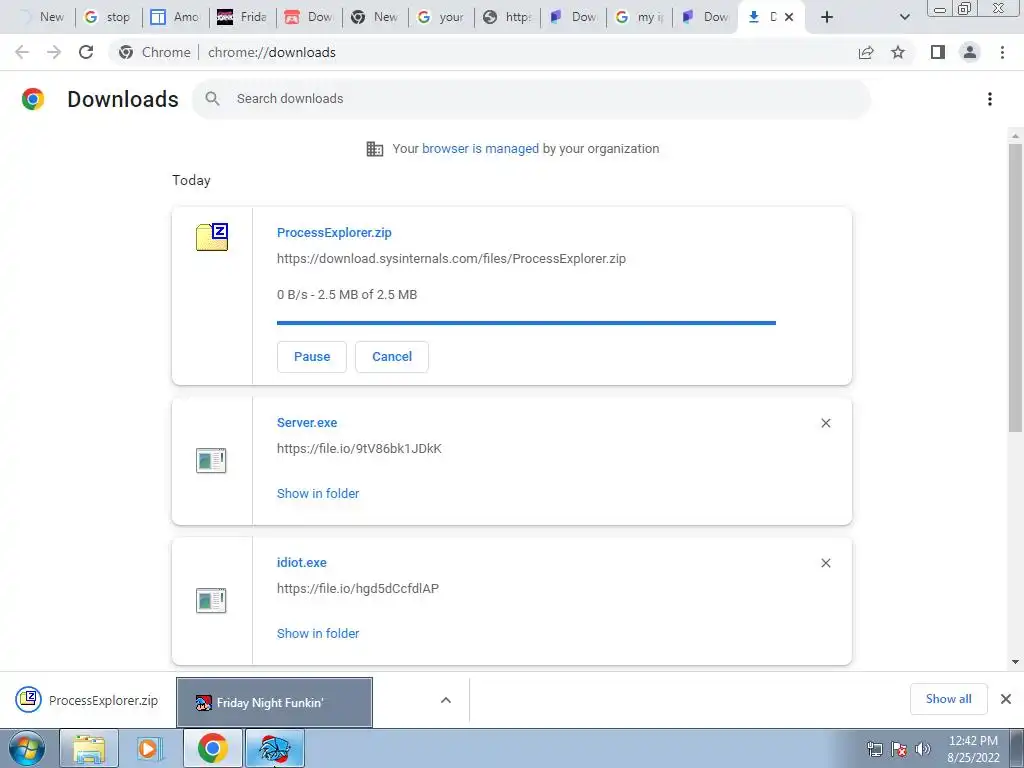Open Windows Media Player from taskbar
Viewport: 1024px width, 768px height.
click(148, 748)
